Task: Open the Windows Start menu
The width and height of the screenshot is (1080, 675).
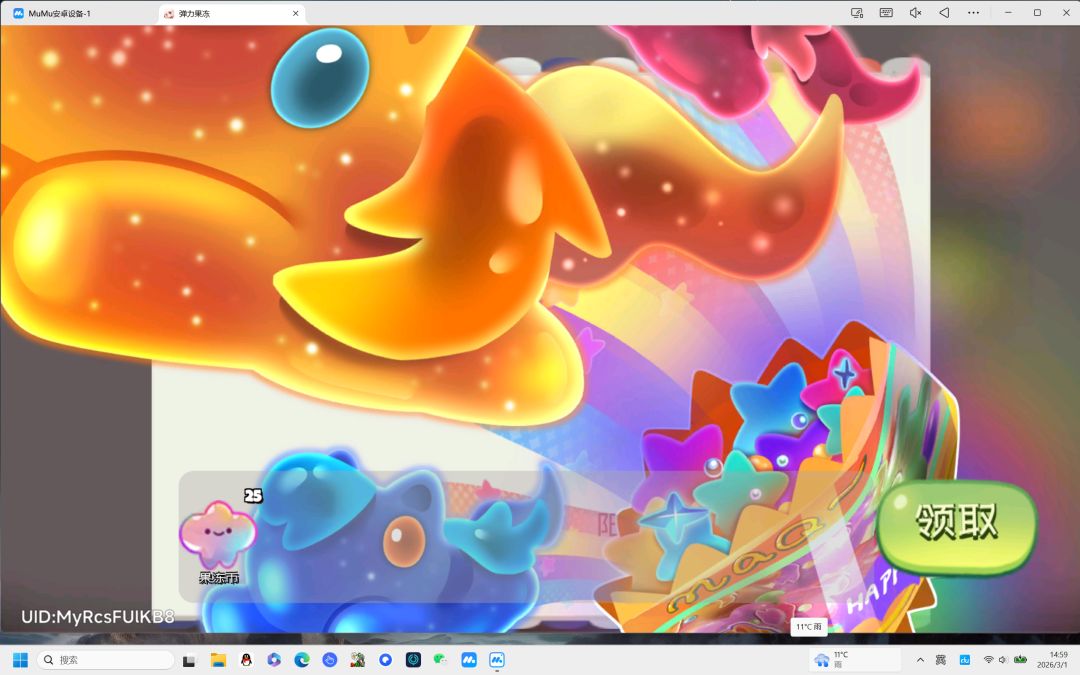Action: (x=20, y=660)
